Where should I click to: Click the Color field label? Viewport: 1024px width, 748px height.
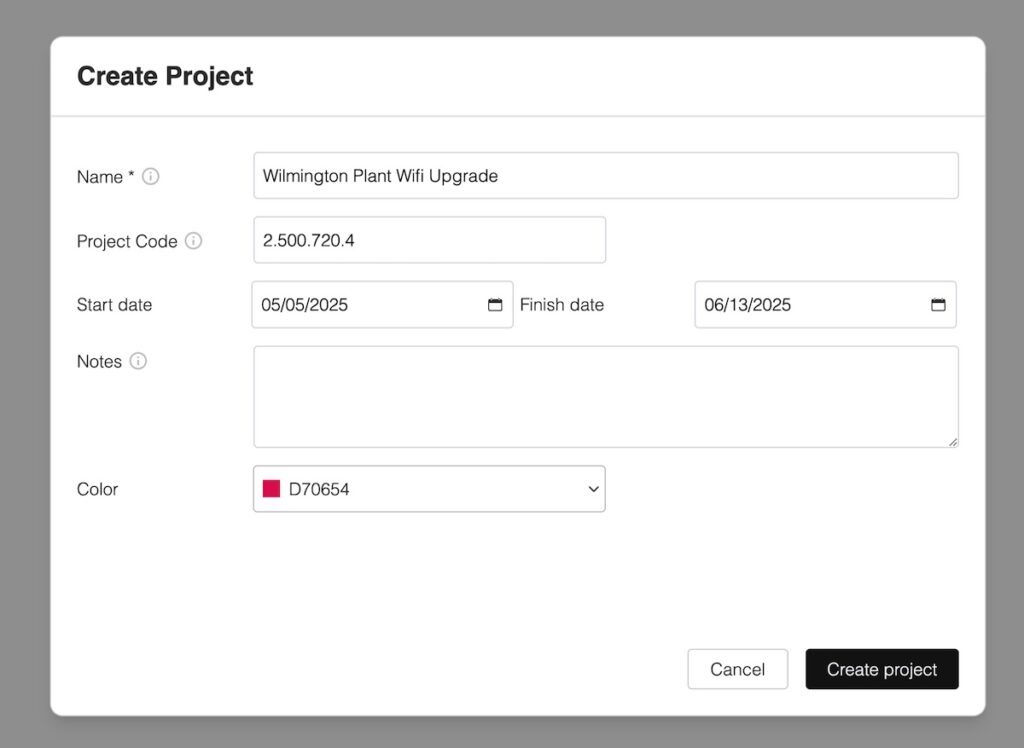97,489
